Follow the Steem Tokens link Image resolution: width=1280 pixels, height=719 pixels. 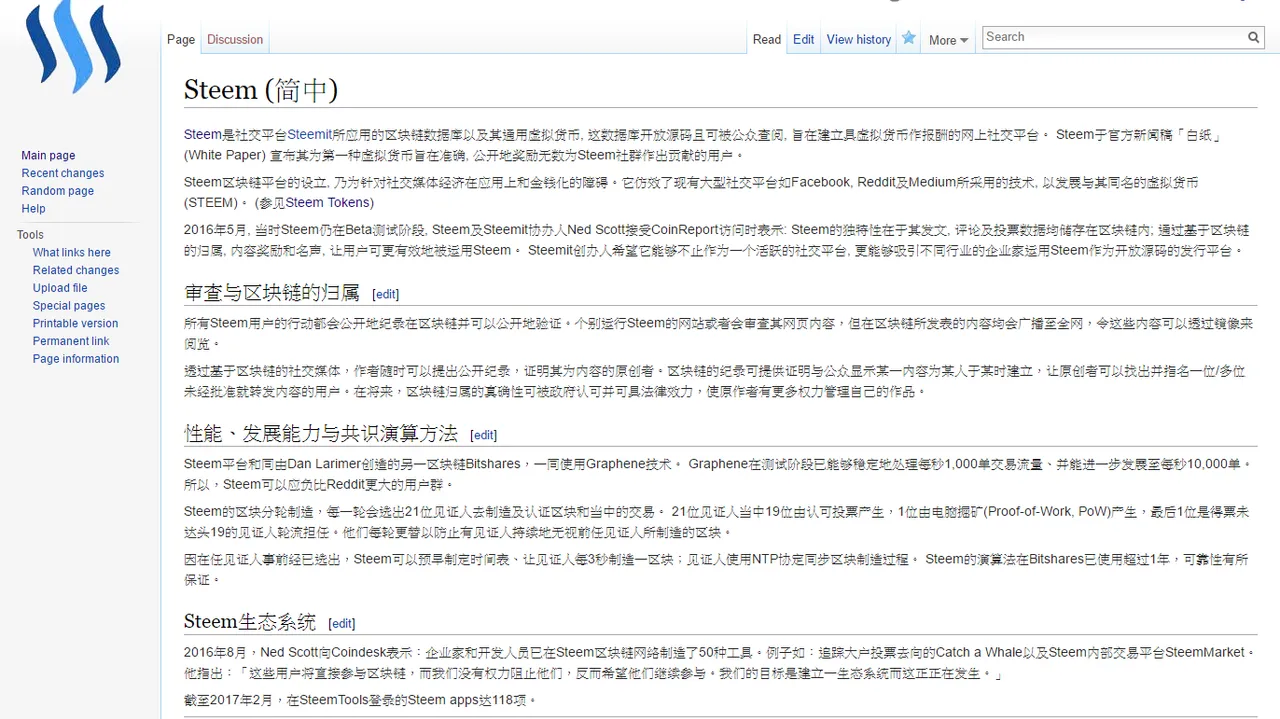point(329,203)
